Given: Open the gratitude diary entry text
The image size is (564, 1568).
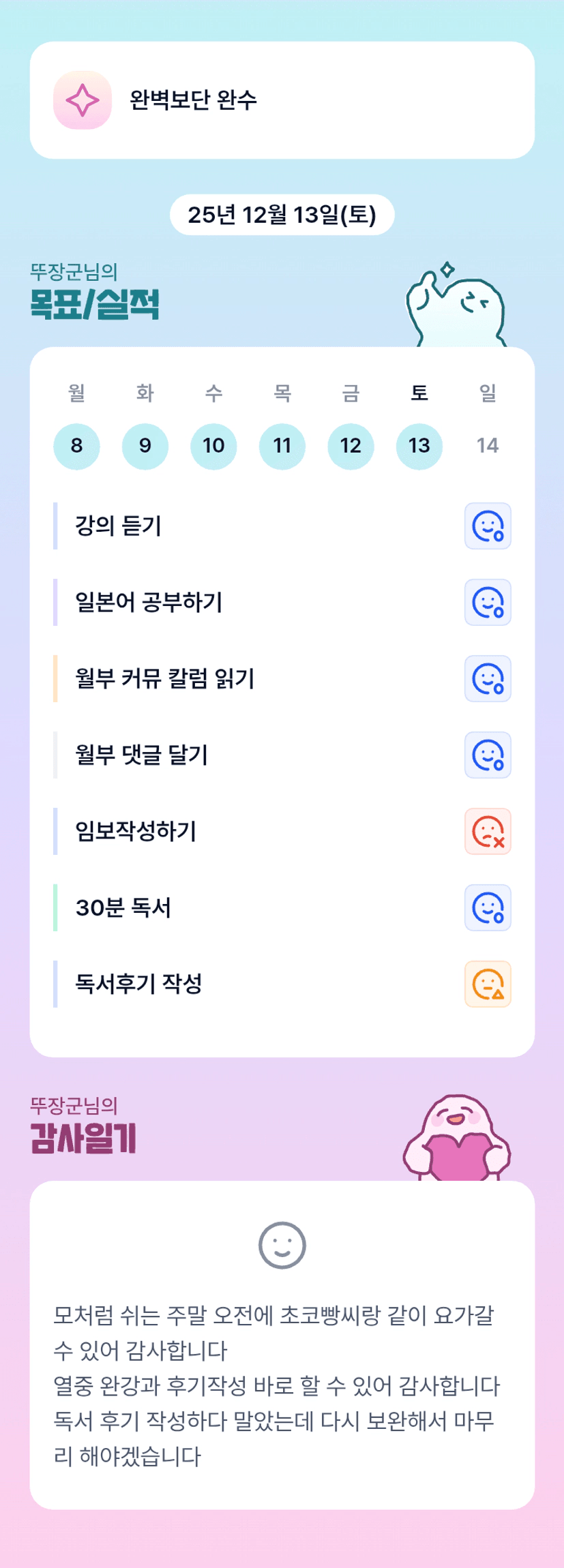Looking at the screenshot, I should [276, 1385].
